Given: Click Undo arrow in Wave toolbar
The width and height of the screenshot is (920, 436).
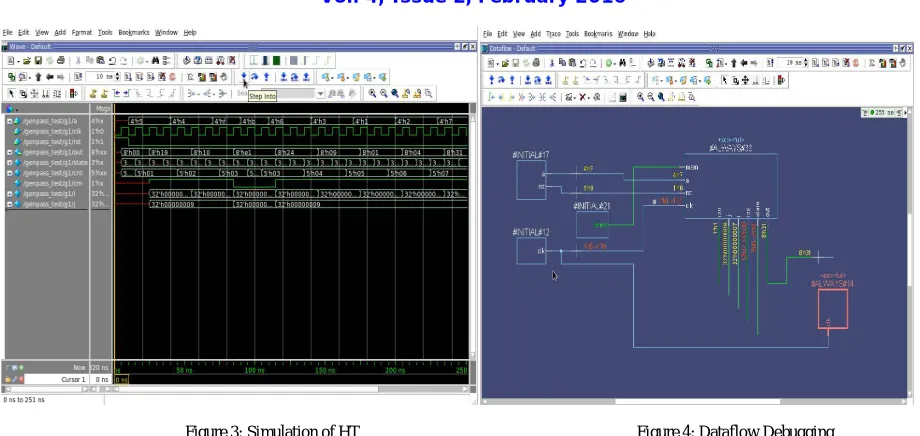Looking at the screenshot, I should [x=112, y=60].
